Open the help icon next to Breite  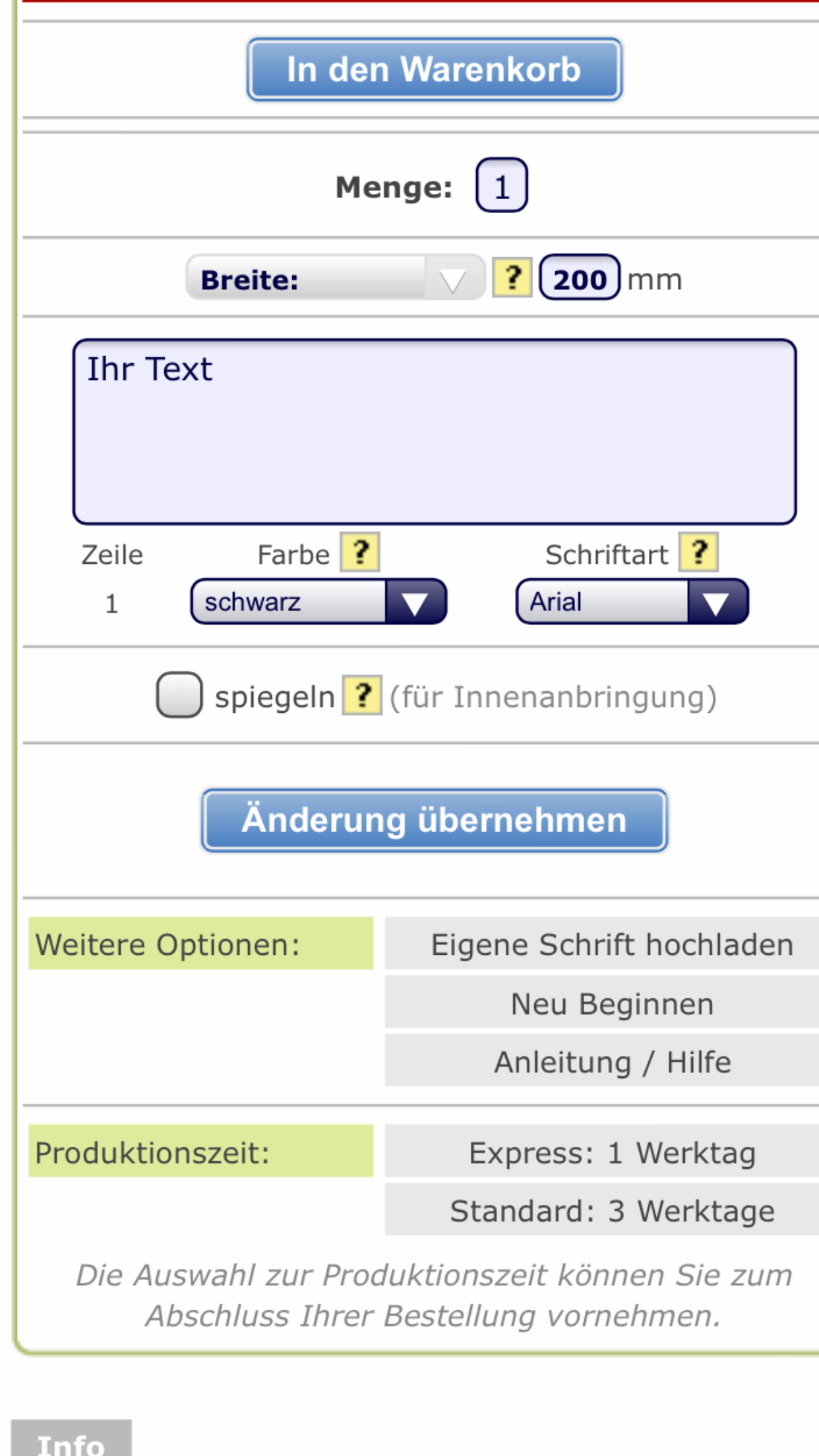512,278
